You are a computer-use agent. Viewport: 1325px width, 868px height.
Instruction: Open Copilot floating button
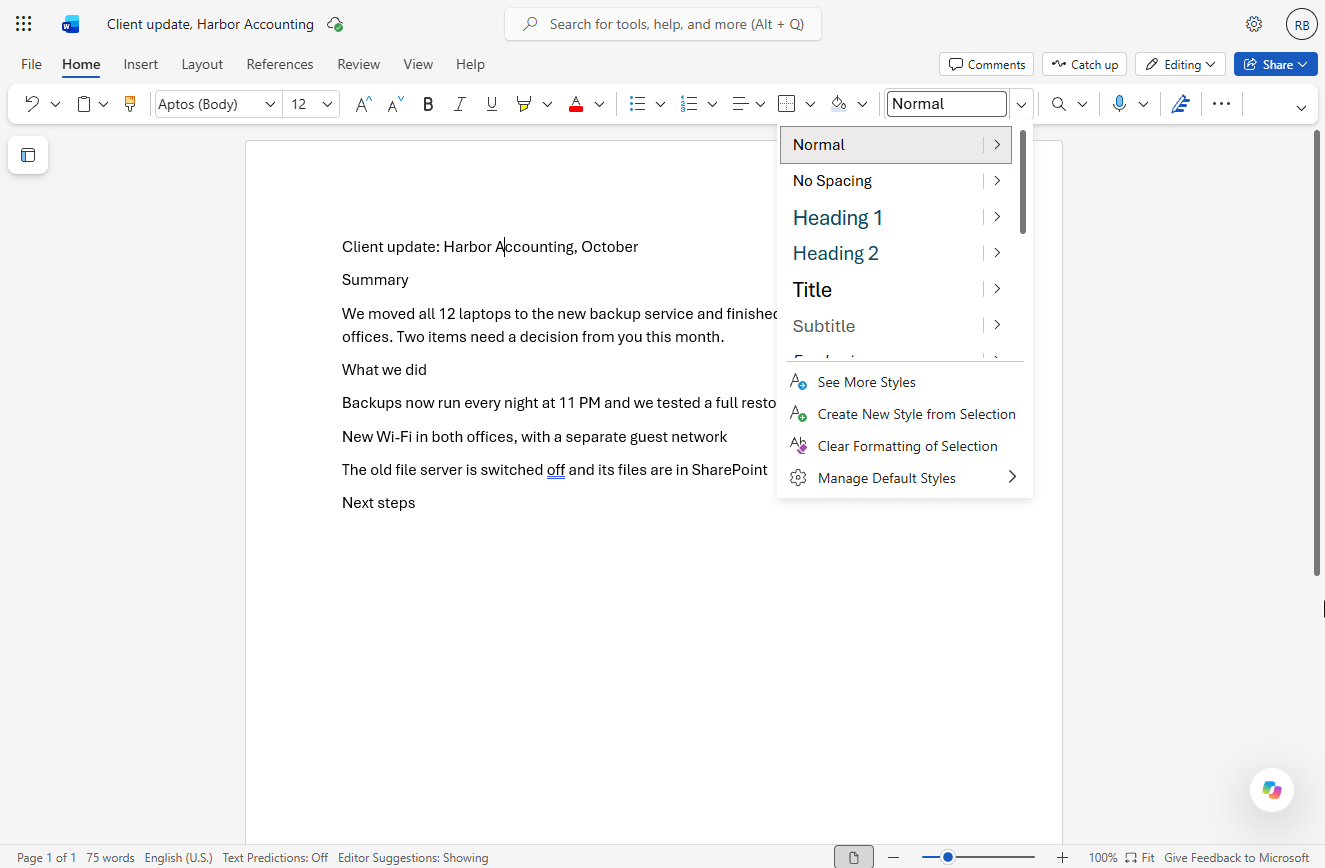coord(1272,790)
